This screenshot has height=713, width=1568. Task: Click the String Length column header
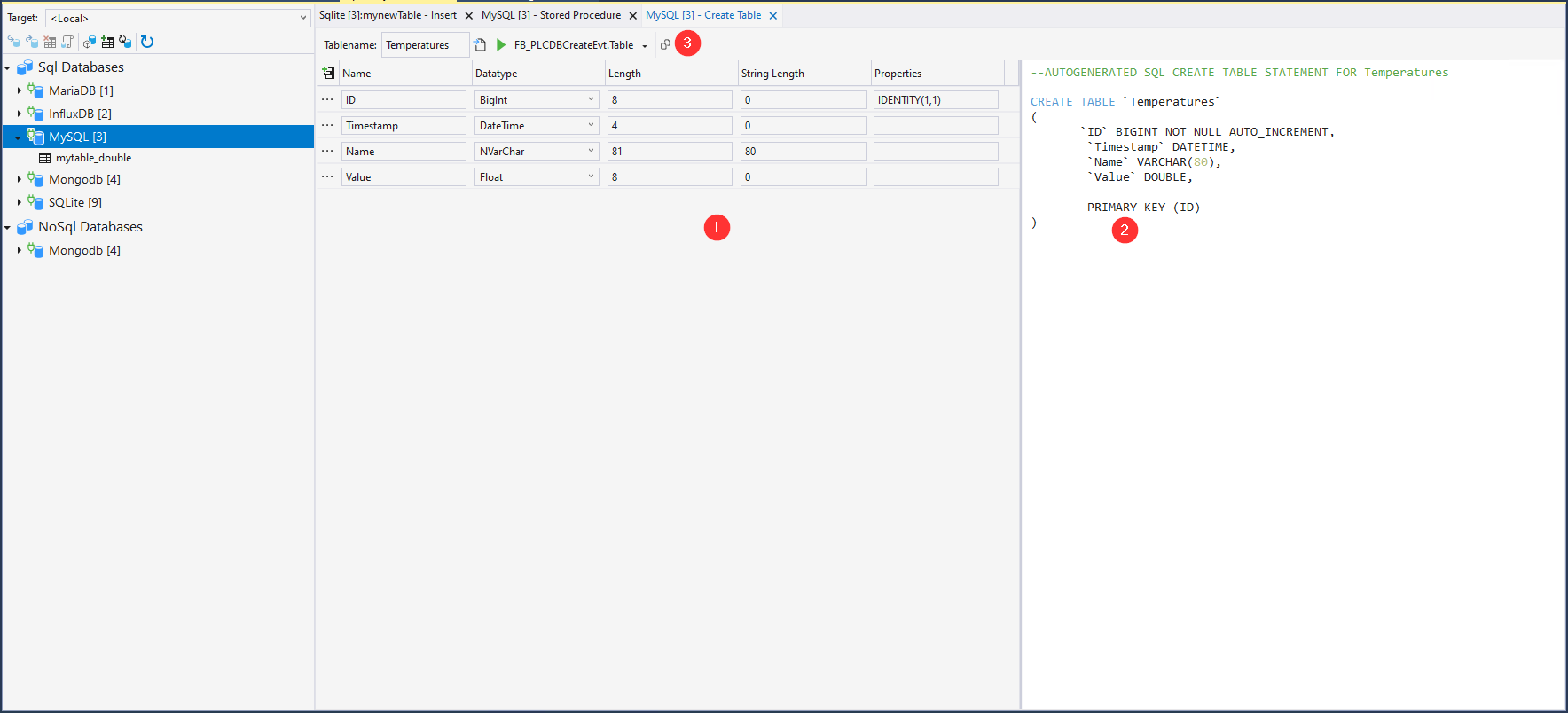point(804,73)
